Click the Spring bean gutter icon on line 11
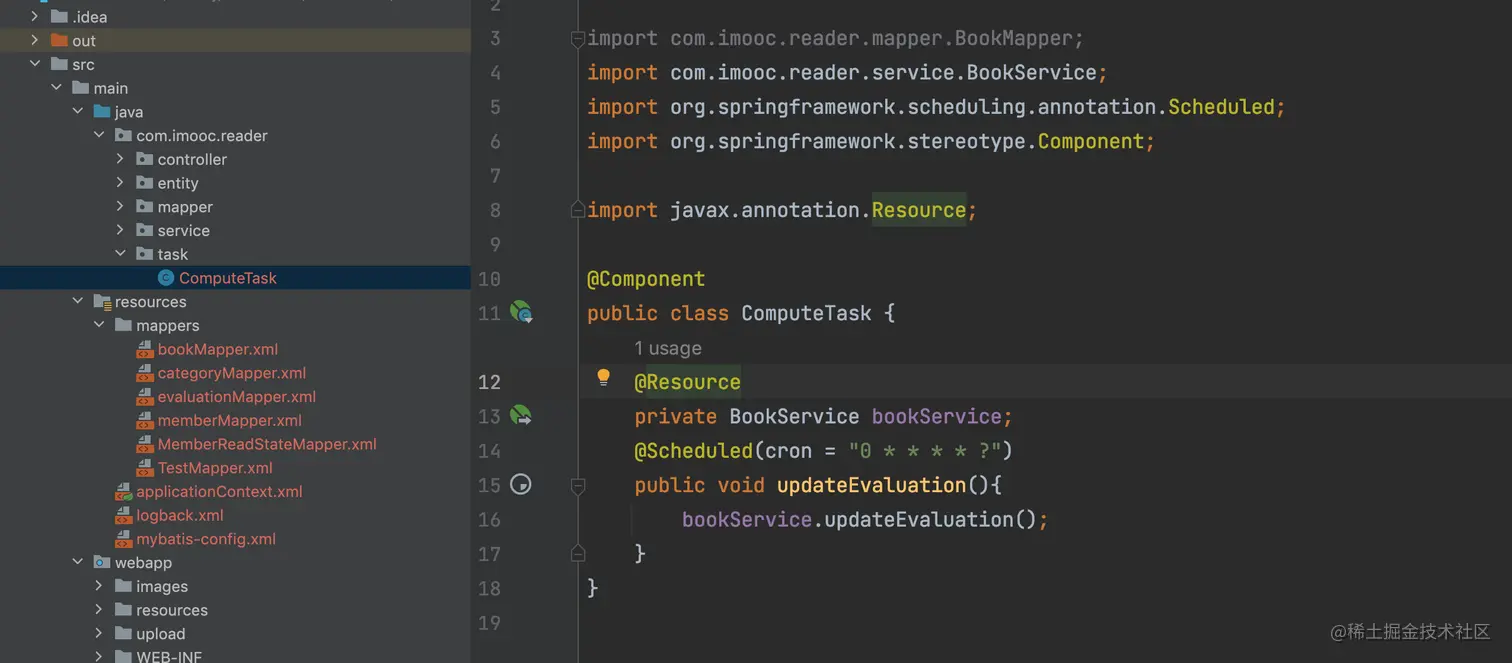The height and width of the screenshot is (663, 1512). pos(521,312)
